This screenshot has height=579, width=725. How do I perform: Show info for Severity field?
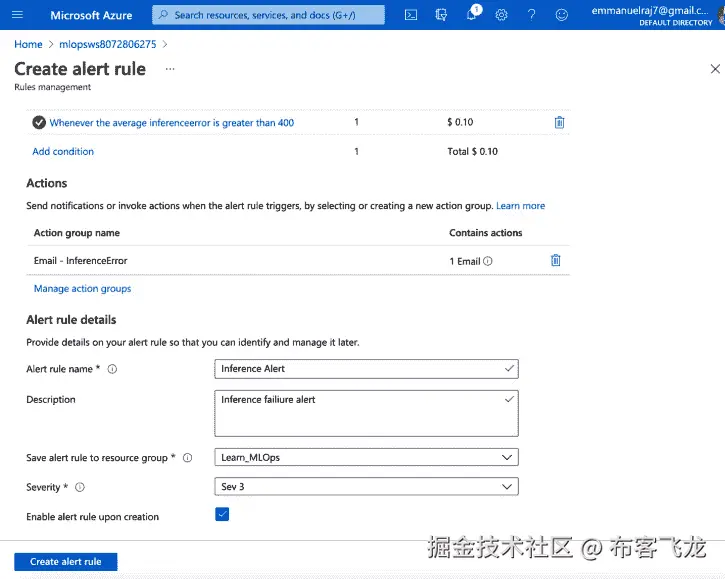[80, 487]
